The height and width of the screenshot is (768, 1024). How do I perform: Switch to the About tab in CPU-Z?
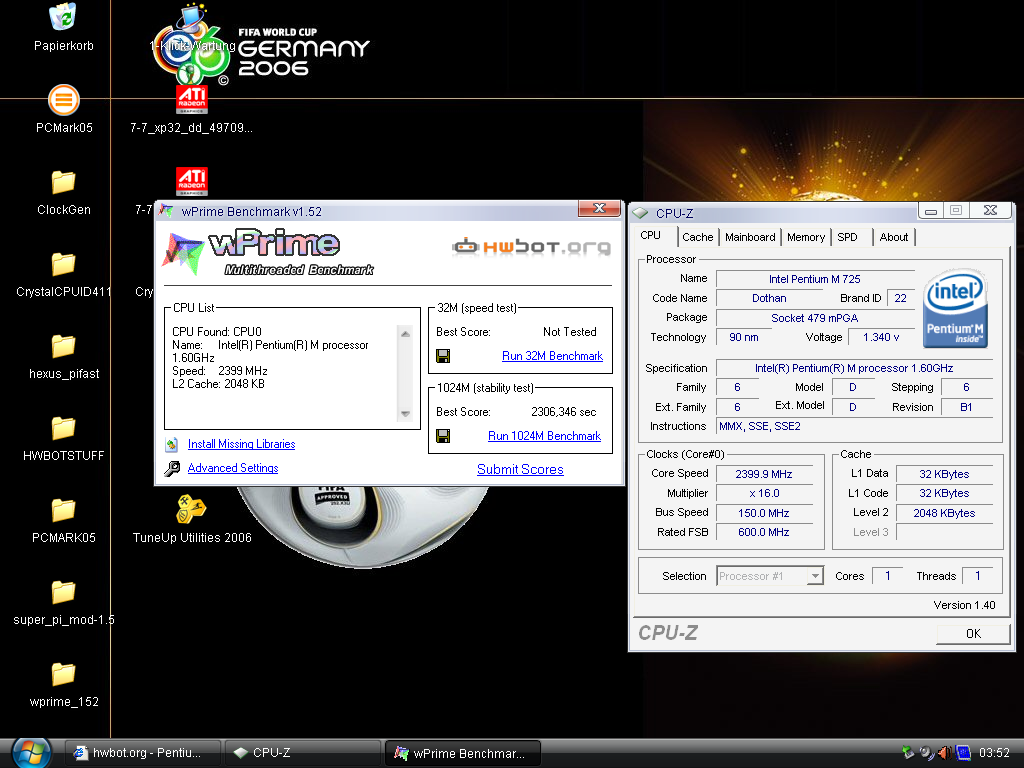click(893, 237)
